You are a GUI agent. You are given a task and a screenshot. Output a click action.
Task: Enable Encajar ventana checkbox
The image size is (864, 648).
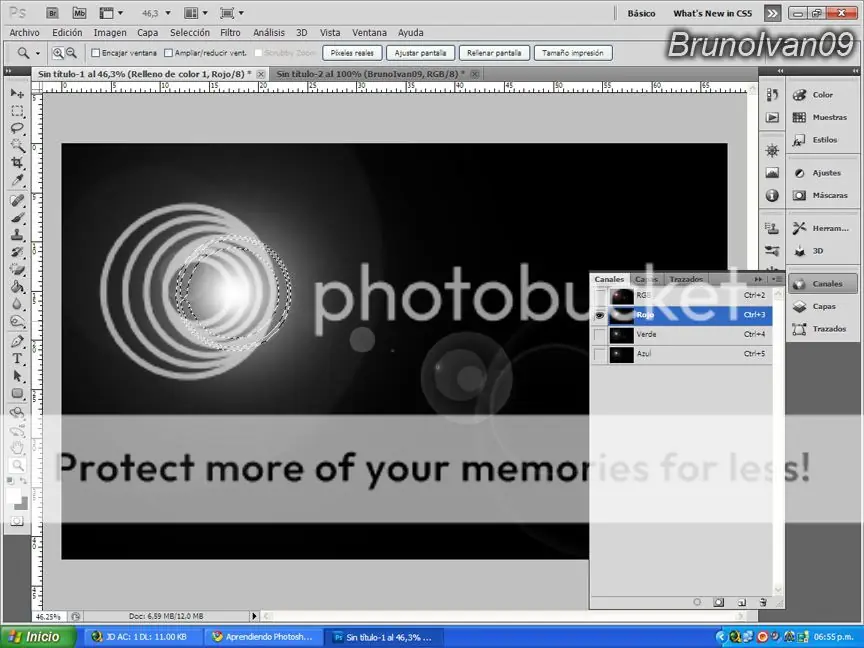(x=96, y=53)
